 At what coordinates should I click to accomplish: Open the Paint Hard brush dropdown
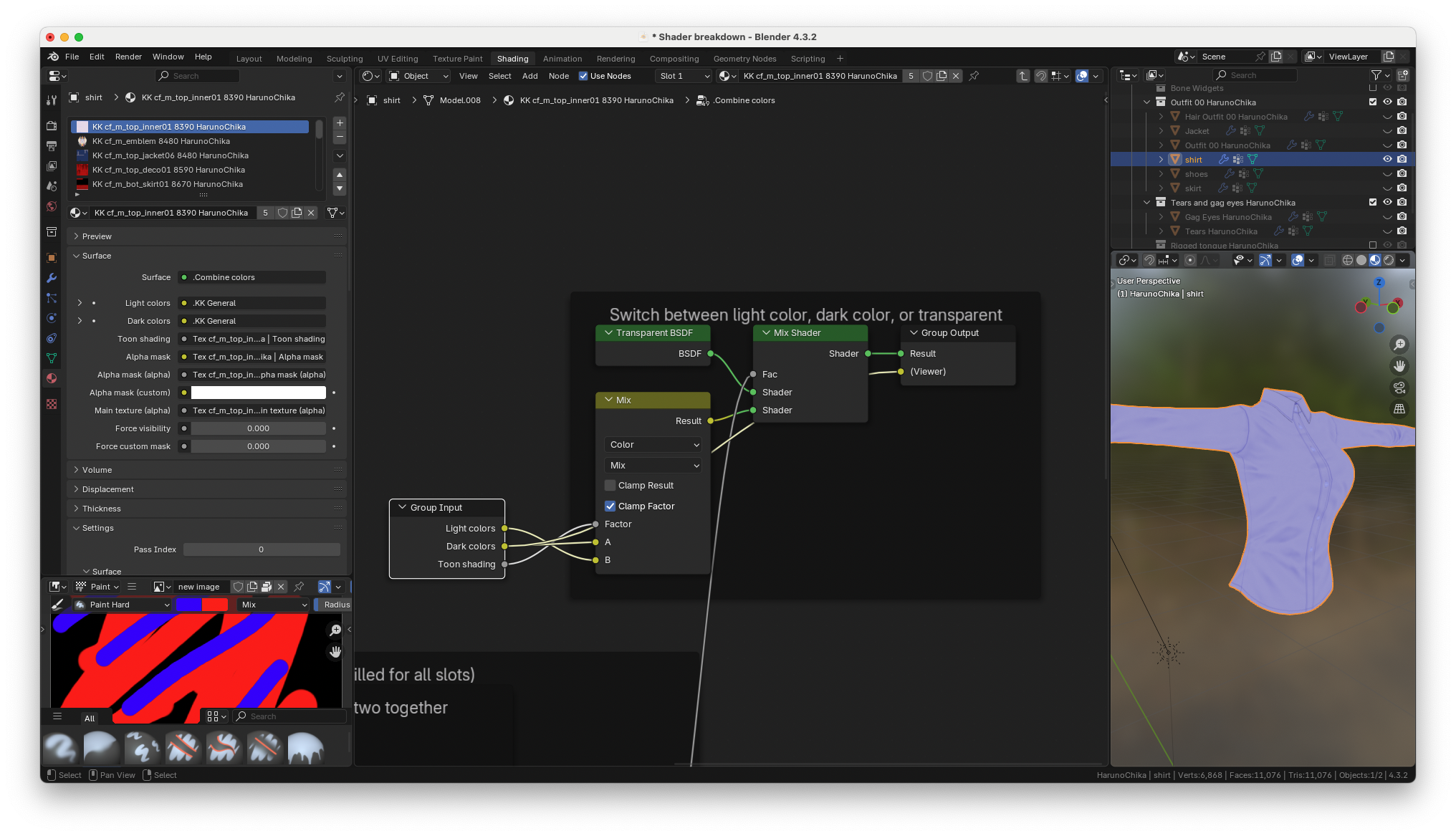click(123, 605)
